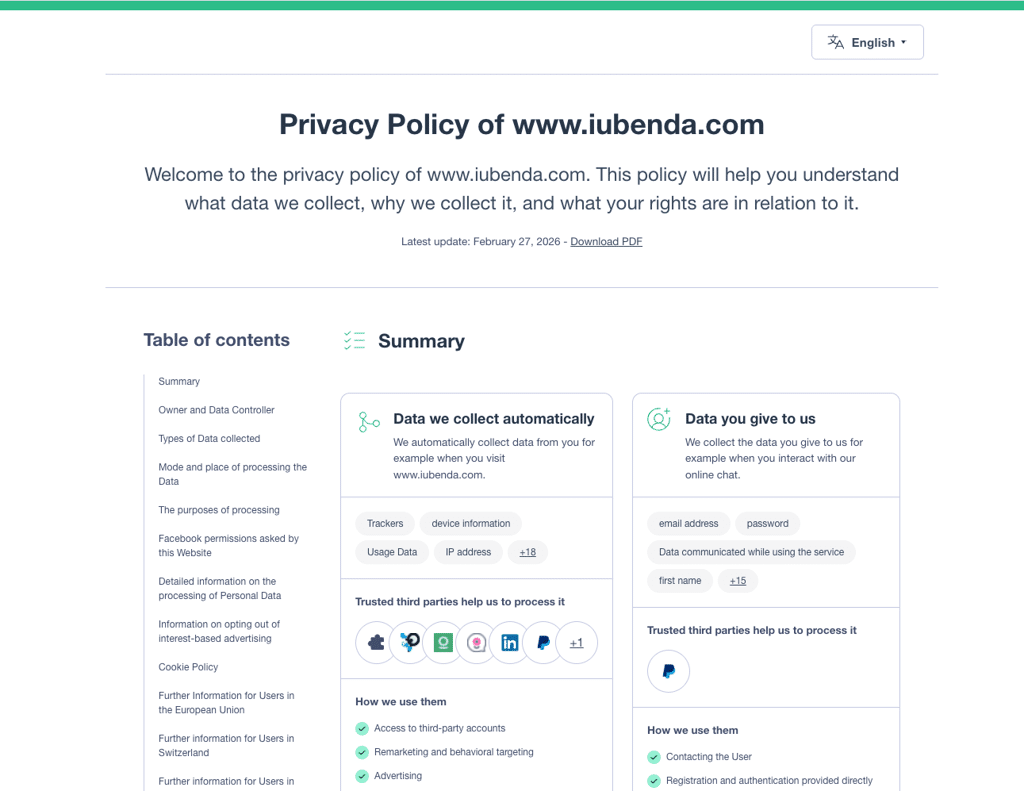Click the translation icon beside English
Screen dimensions: 1024x791
pyautogui.click(x=835, y=42)
